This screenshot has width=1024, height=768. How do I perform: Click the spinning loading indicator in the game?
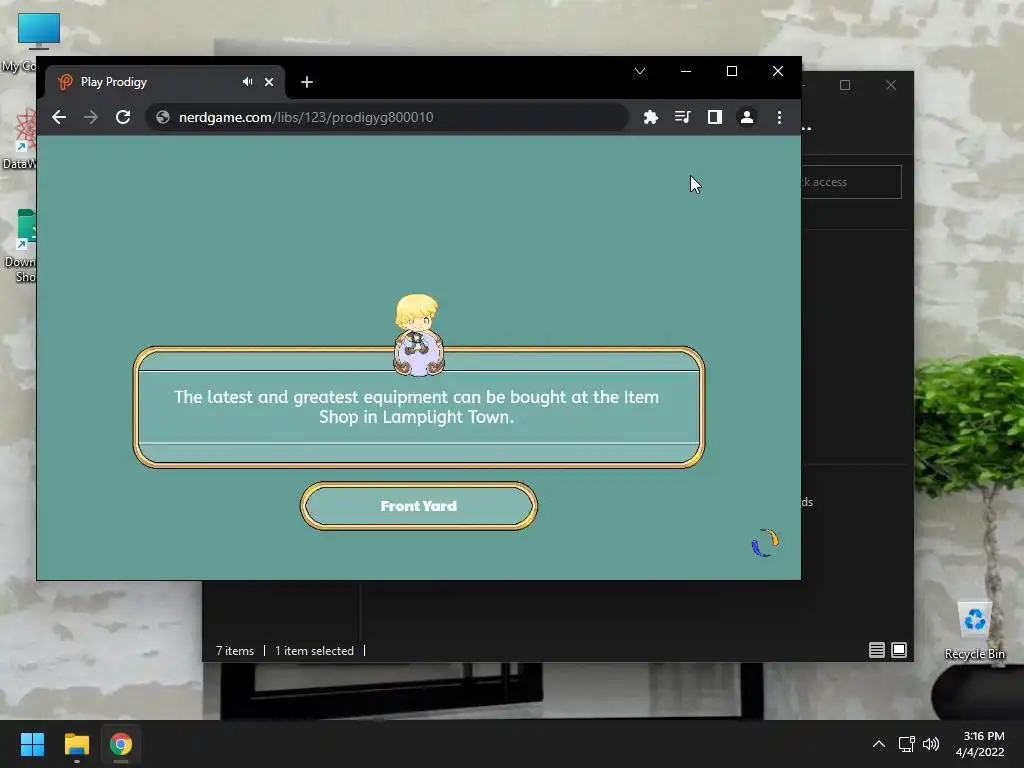765,543
